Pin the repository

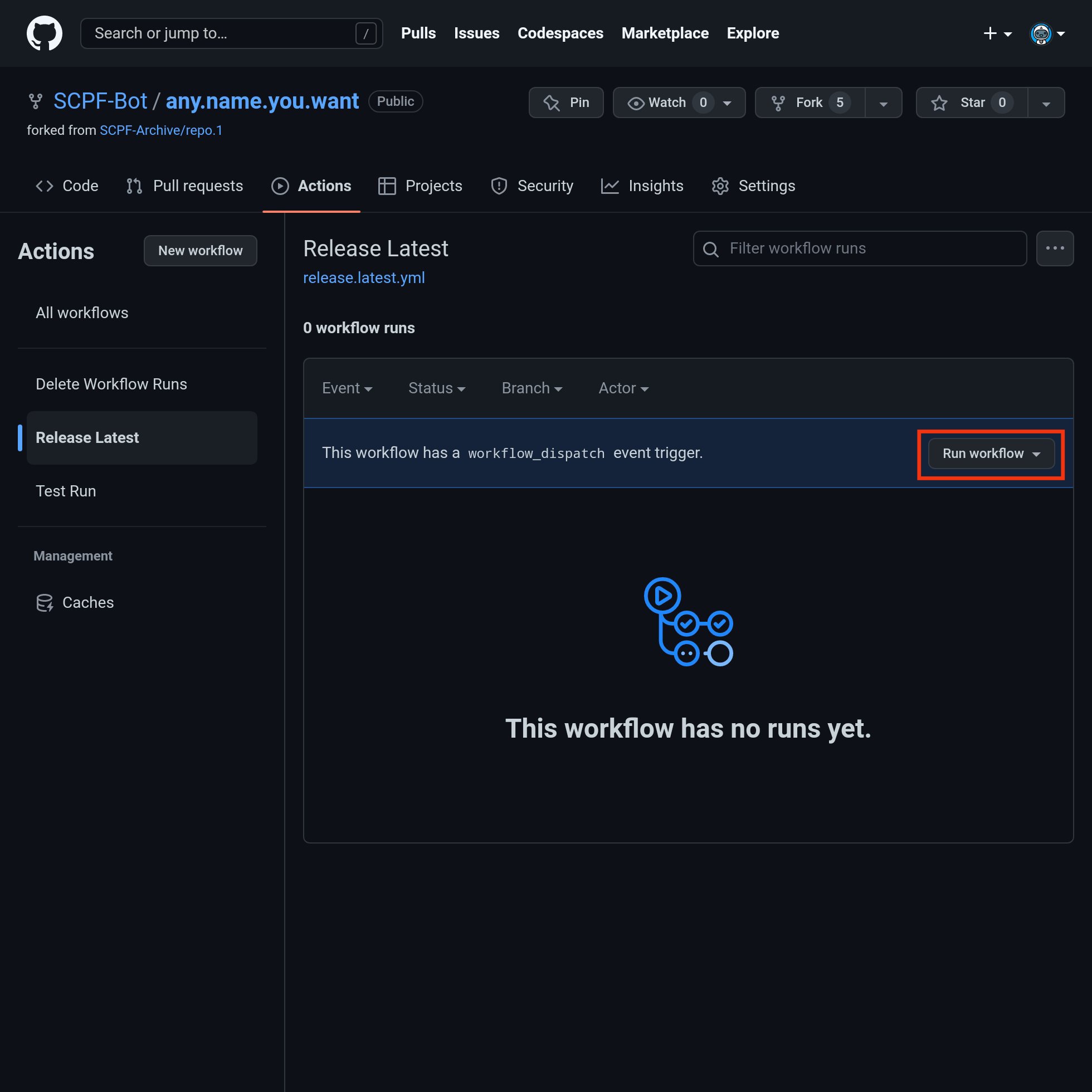566,103
